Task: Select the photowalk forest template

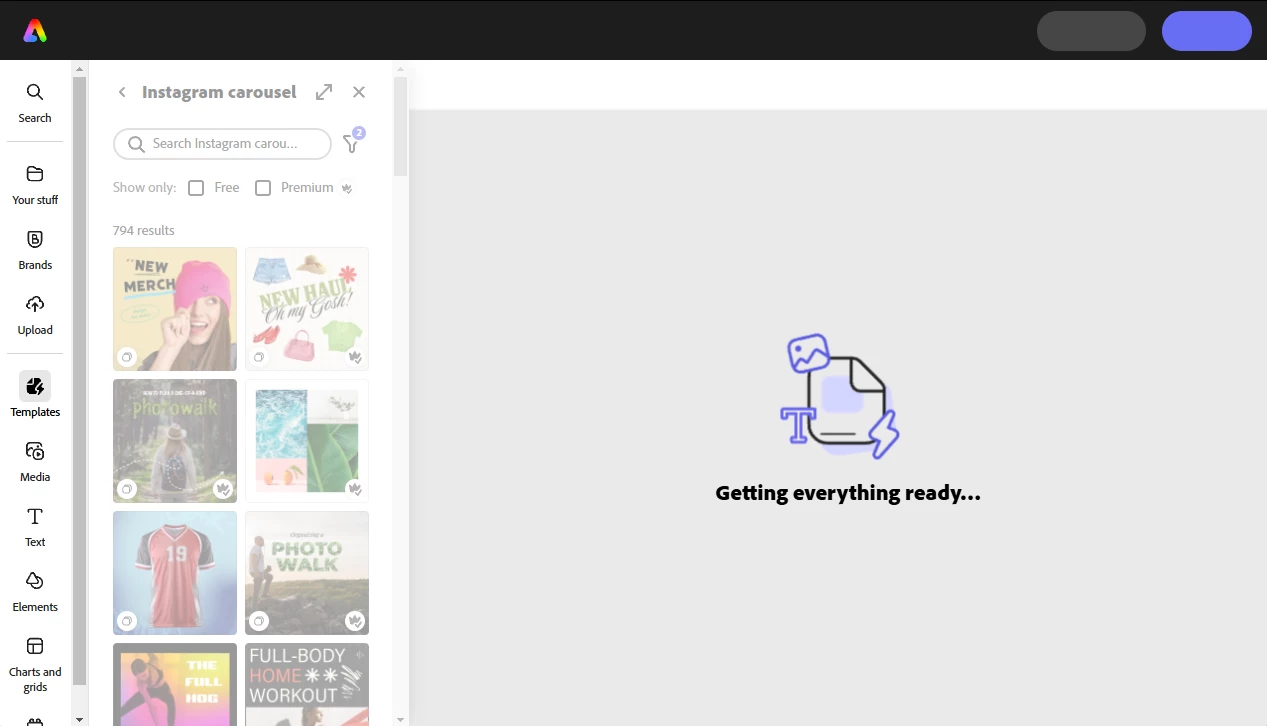Action: click(x=175, y=441)
